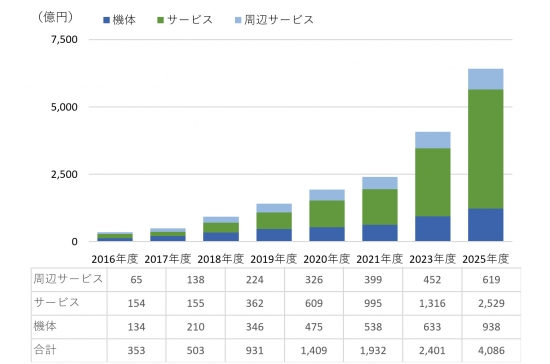The width and height of the screenshot is (550, 364).
Task: Click the green サービス legend swatch
Action: (x=161, y=20)
